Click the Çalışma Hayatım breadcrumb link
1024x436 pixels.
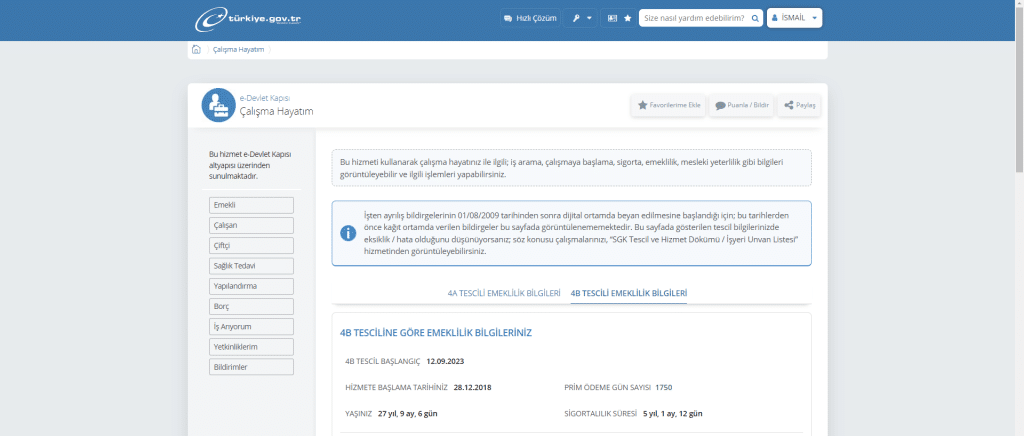[x=239, y=49]
